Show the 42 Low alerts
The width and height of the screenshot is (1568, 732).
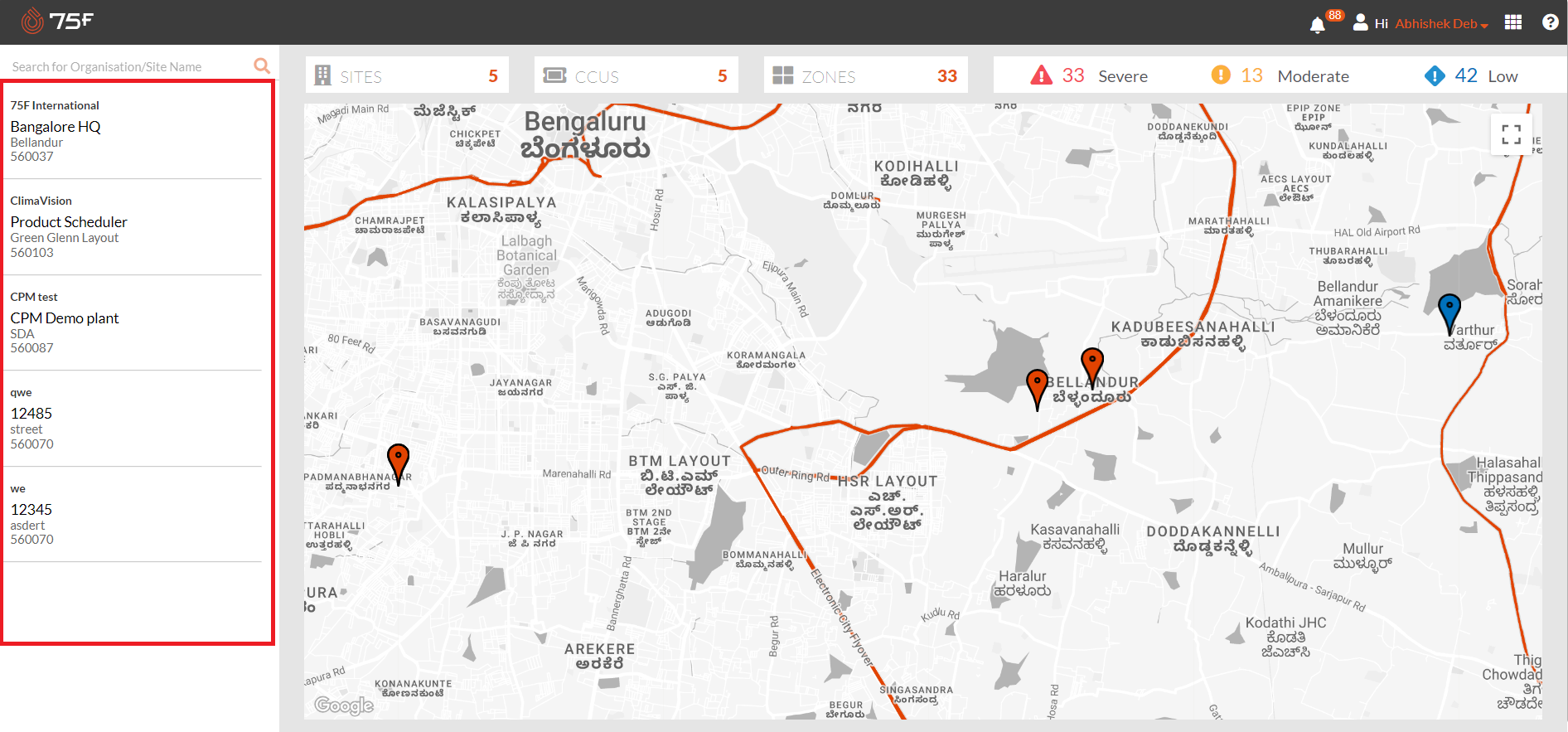tap(1471, 76)
